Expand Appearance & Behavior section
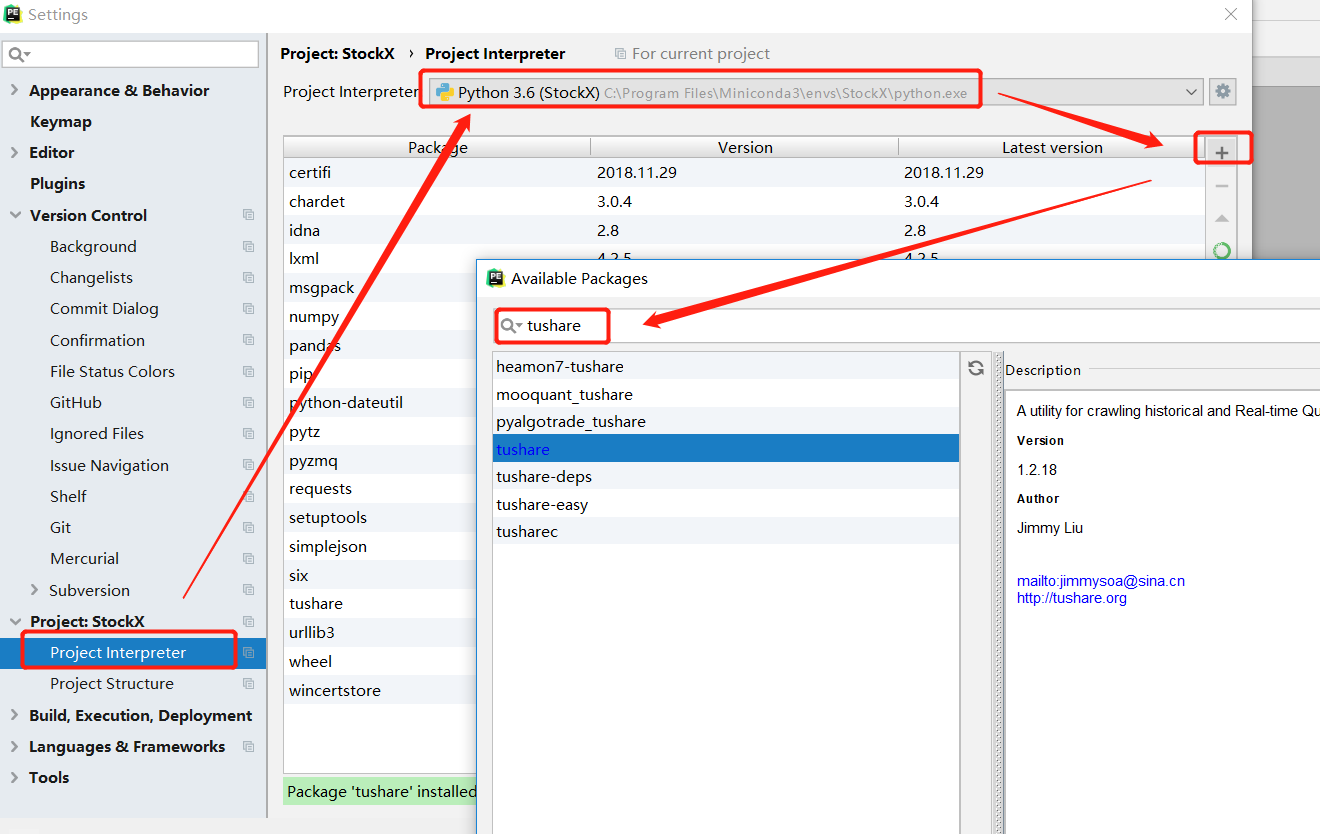This screenshot has width=1320, height=834. pos(14,90)
